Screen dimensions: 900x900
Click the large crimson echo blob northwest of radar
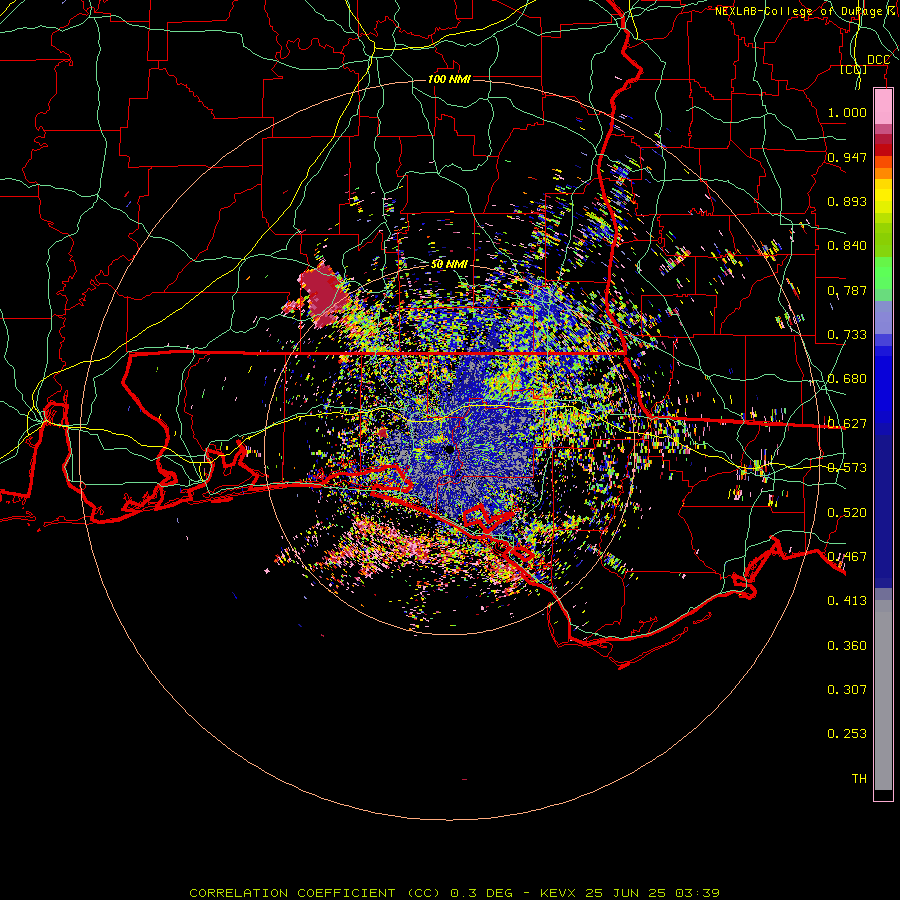click(323, 297)
